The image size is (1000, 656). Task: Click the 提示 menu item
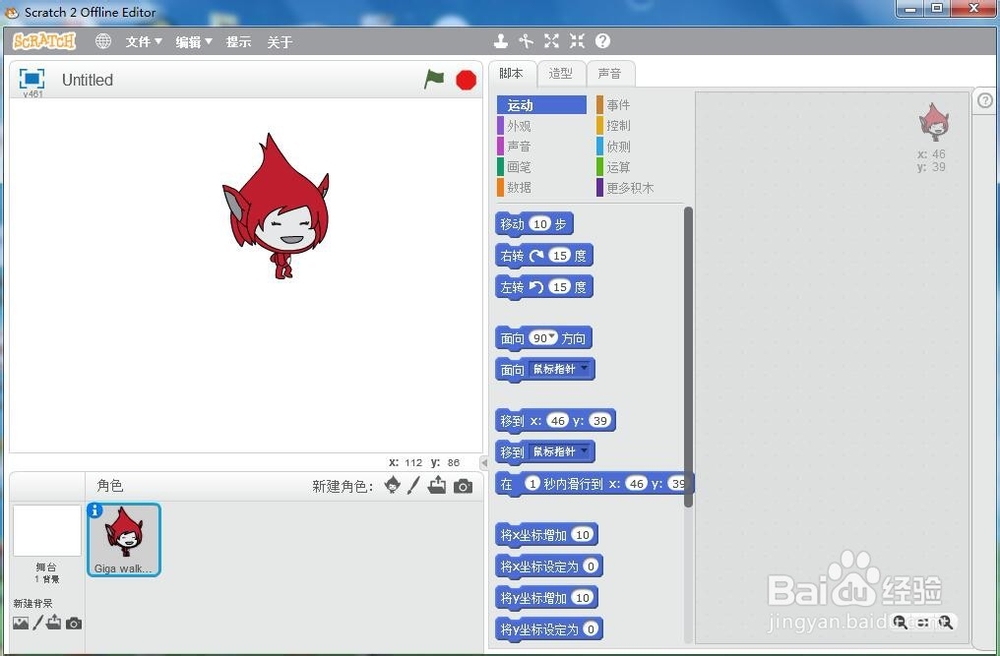click(239, 42)
